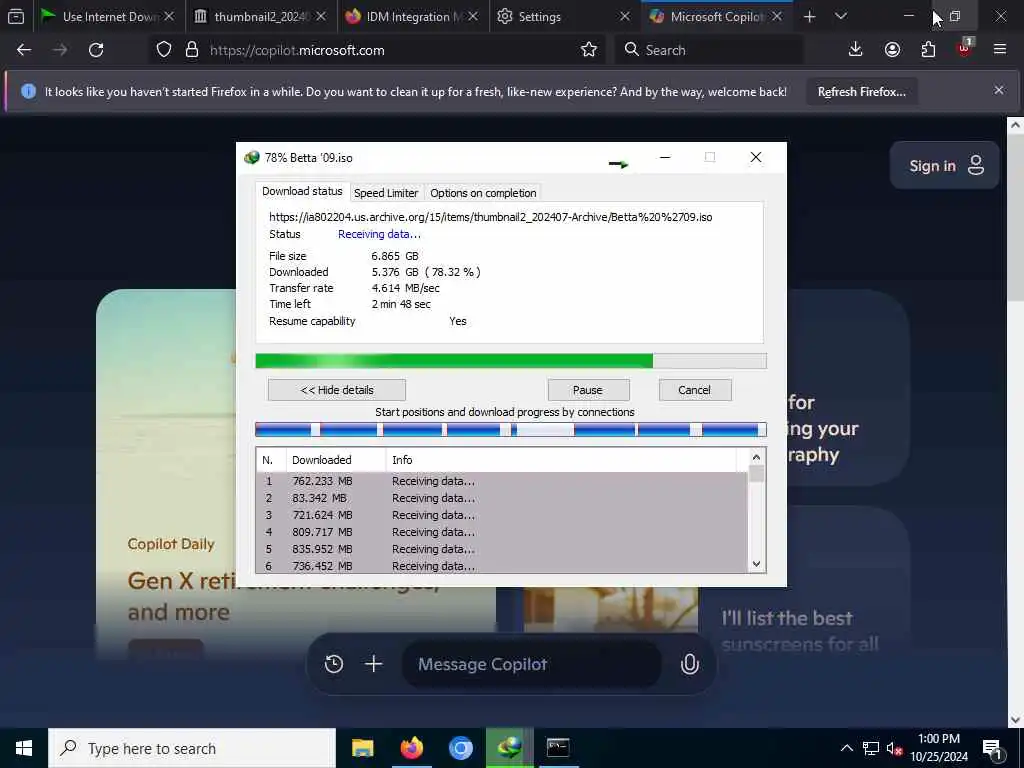Screen dimensions: 1024x768
Task: Select connection row 5 with 835.952 MB
Action: pos(502,549)
